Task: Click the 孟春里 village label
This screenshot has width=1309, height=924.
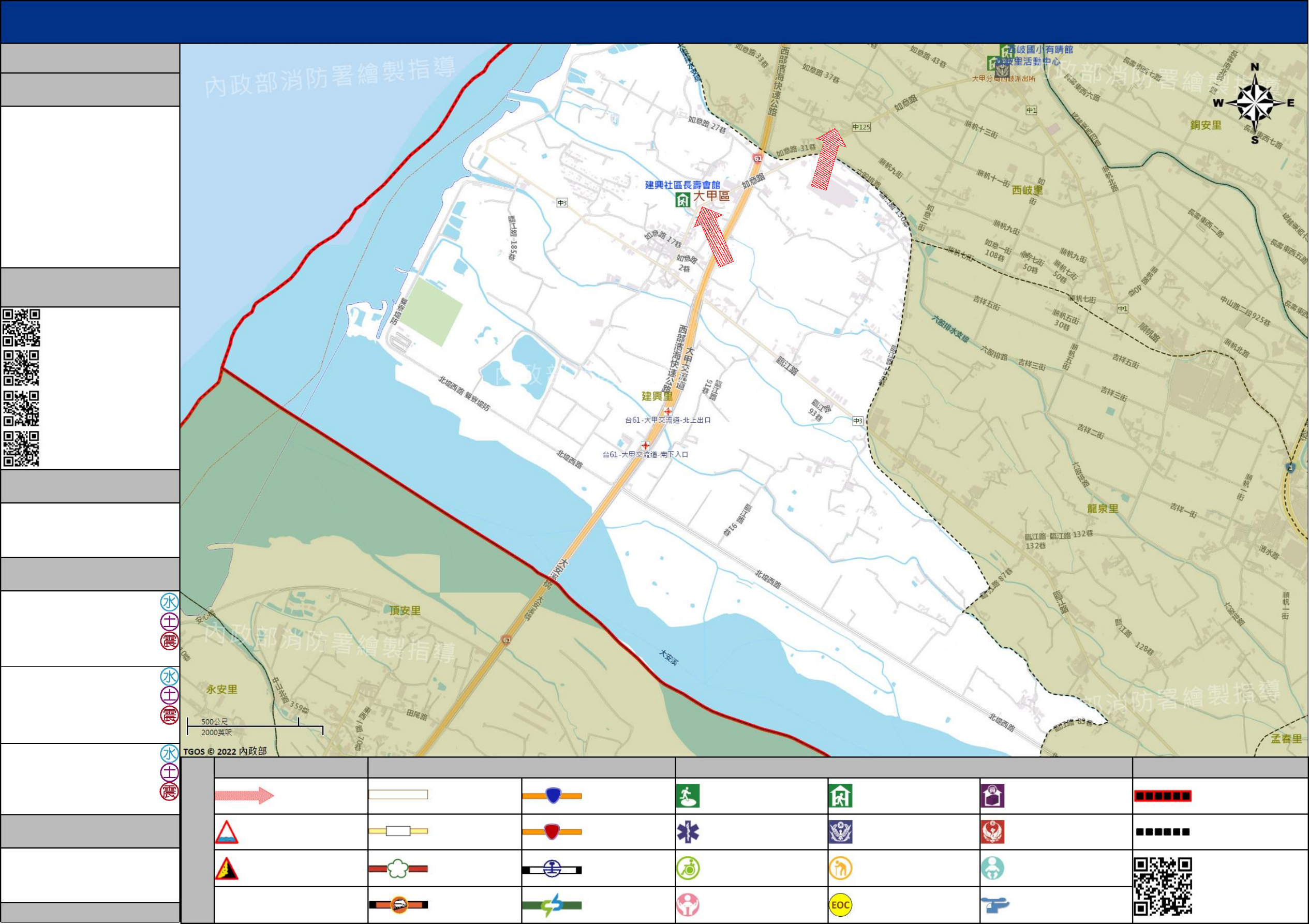Action: coord(1287,739)
